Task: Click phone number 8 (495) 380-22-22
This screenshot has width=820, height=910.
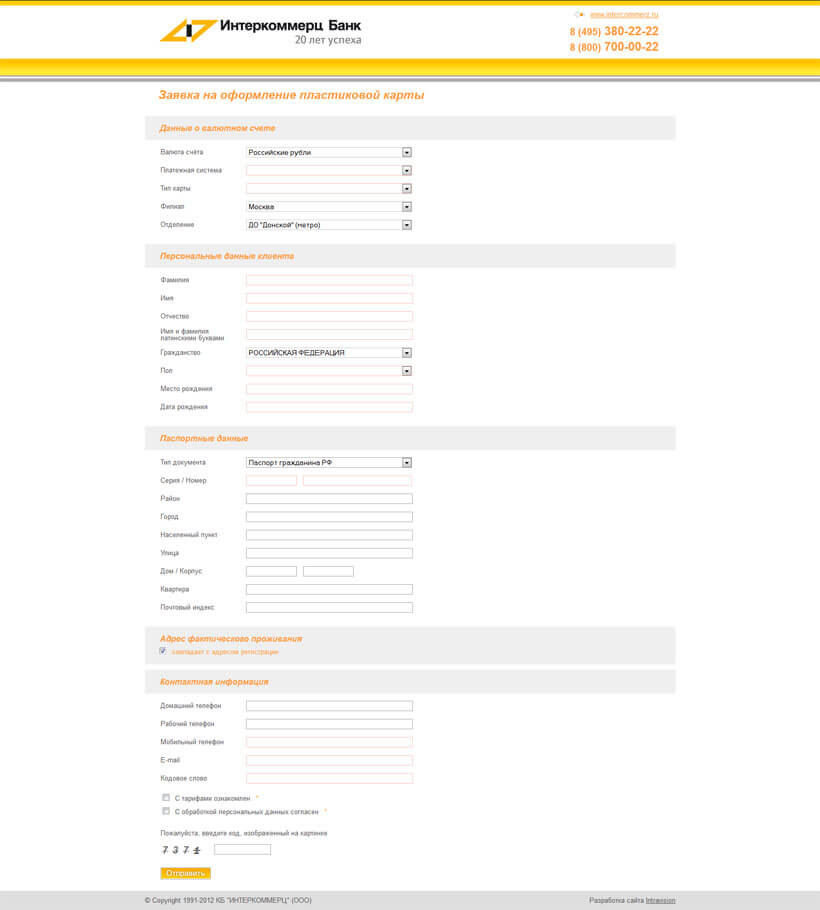Action: click(614, 31)
